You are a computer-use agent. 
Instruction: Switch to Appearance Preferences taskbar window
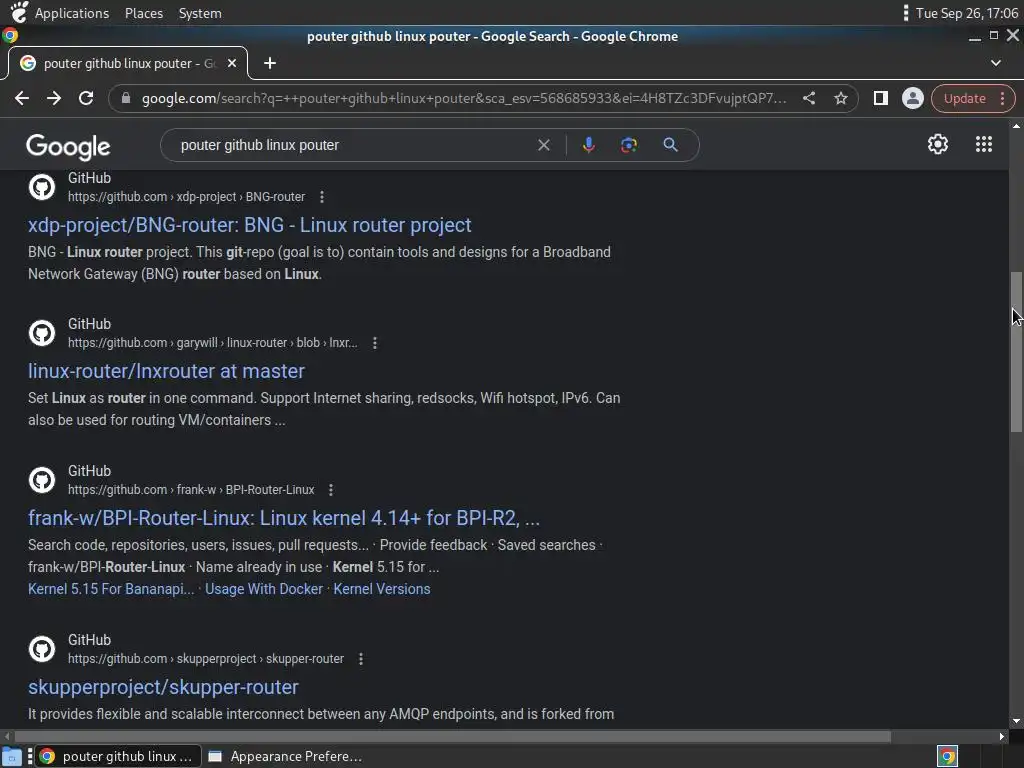(285, 756)
